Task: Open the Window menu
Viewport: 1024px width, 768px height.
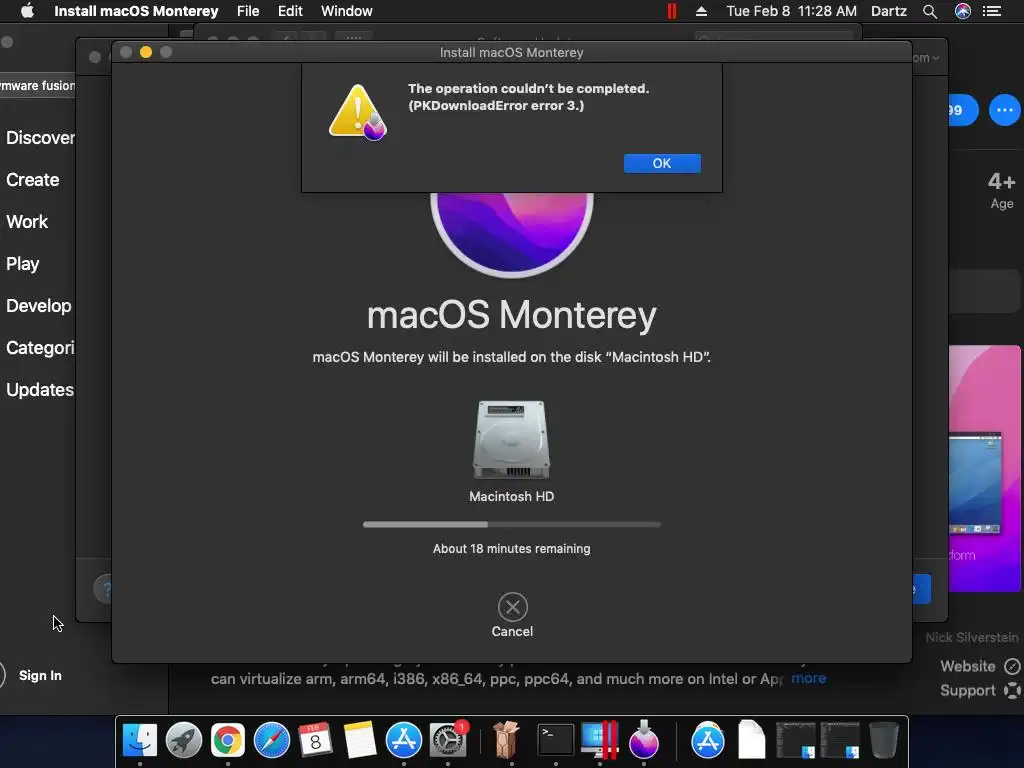Action: coord(347,11)
